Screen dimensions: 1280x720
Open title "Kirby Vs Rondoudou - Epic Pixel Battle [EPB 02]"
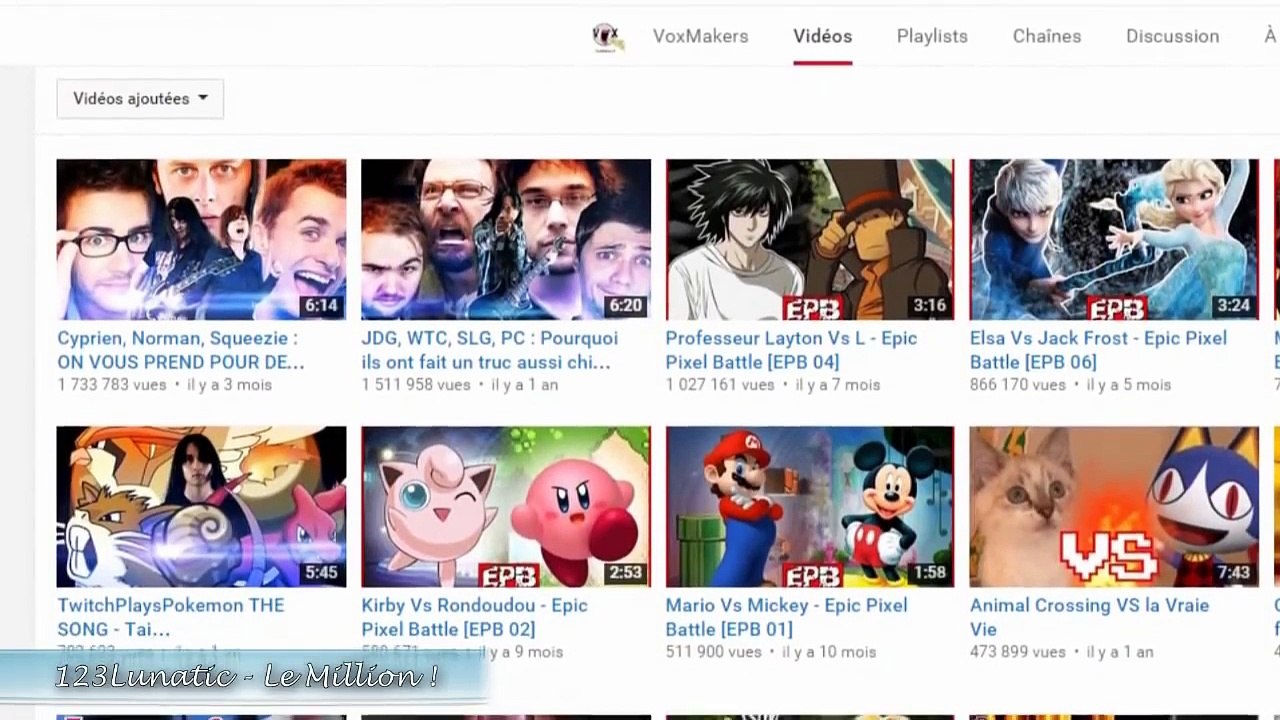[x=474, y=617]
